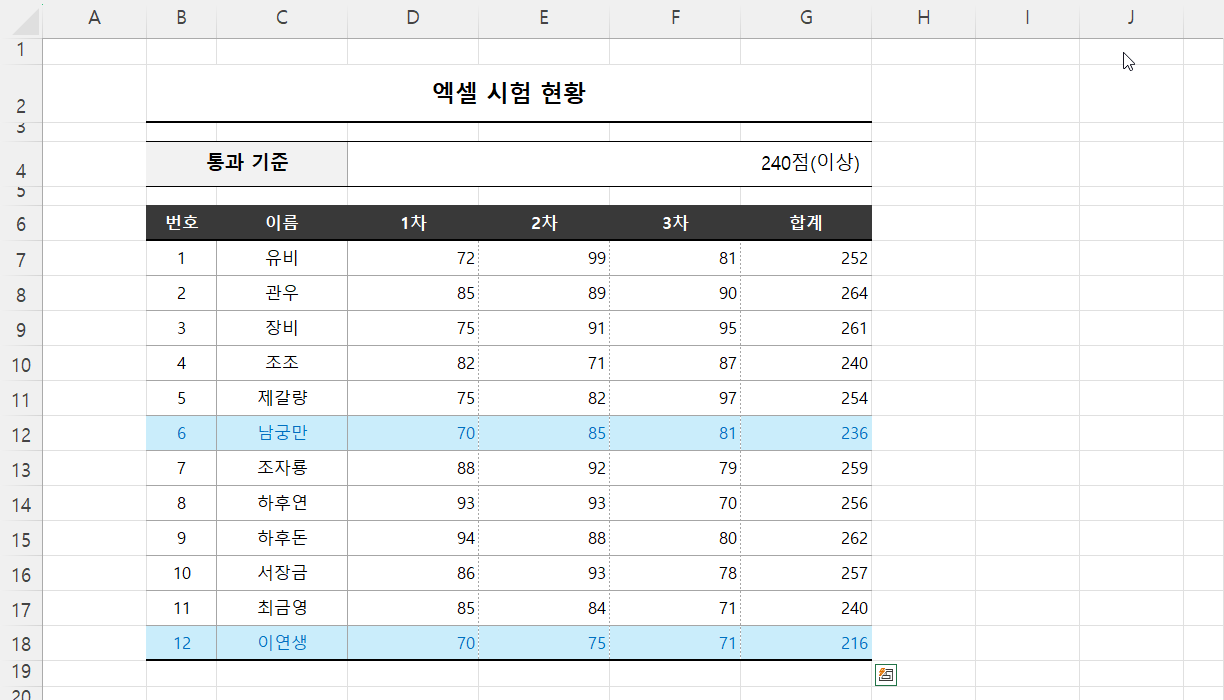This screenshot has width=1224, height=700.
Task: Click the total 256 for 하후연
Action: pos(806,503)
